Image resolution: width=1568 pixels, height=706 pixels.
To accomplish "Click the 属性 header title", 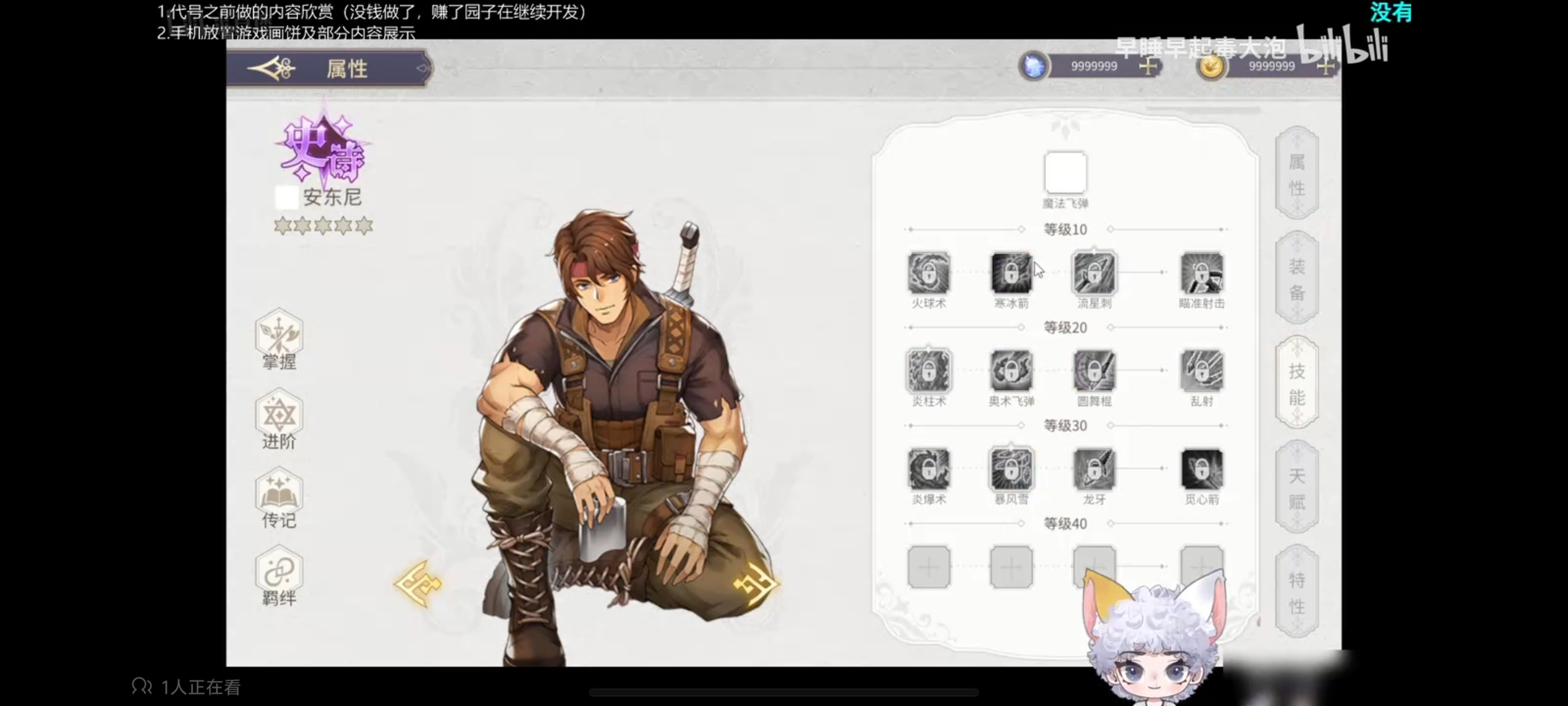I will [x=347, y=69].
